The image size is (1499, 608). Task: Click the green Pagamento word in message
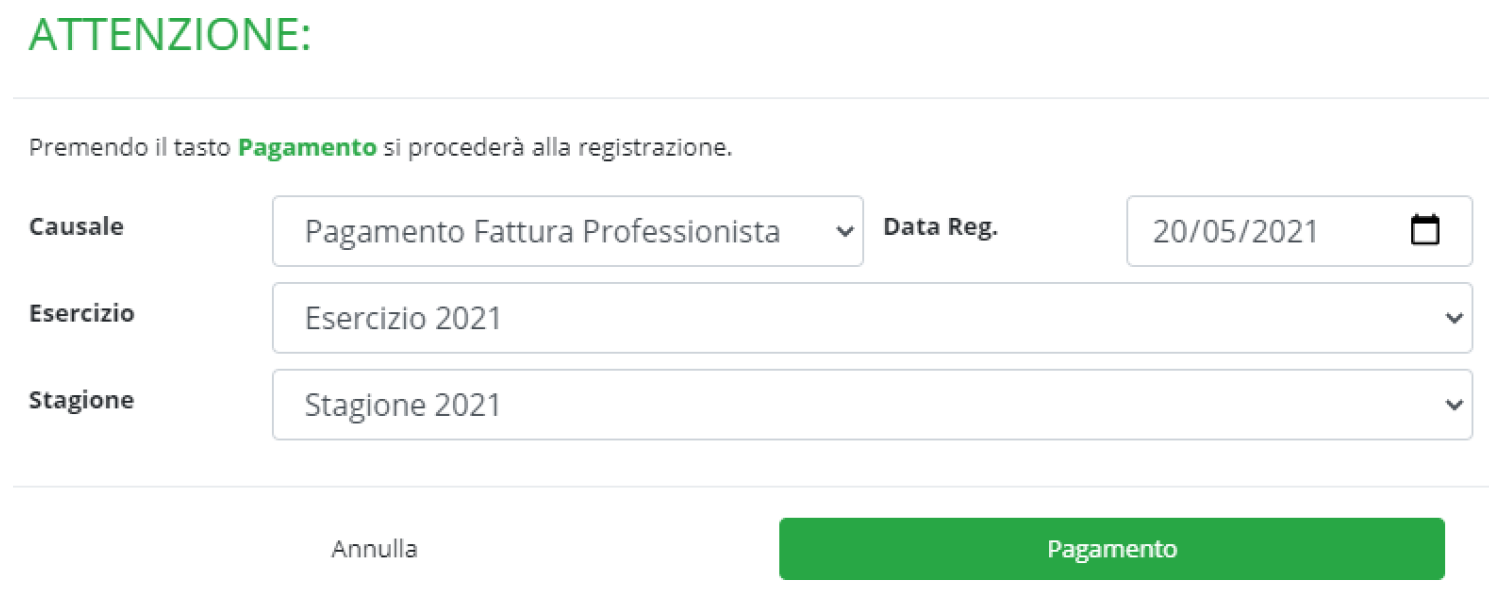click(307, 149)
